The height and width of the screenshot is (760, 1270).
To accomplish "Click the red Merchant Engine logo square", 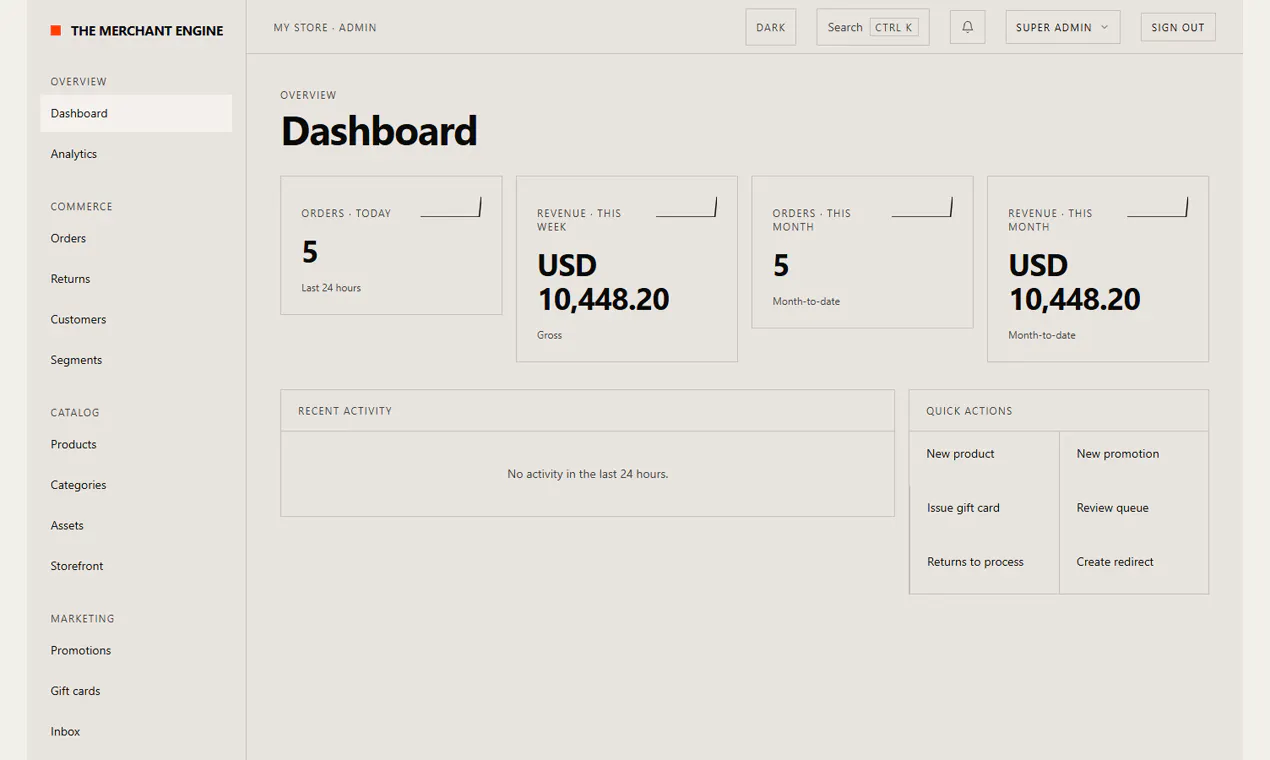I will click(x=56, y=31).
